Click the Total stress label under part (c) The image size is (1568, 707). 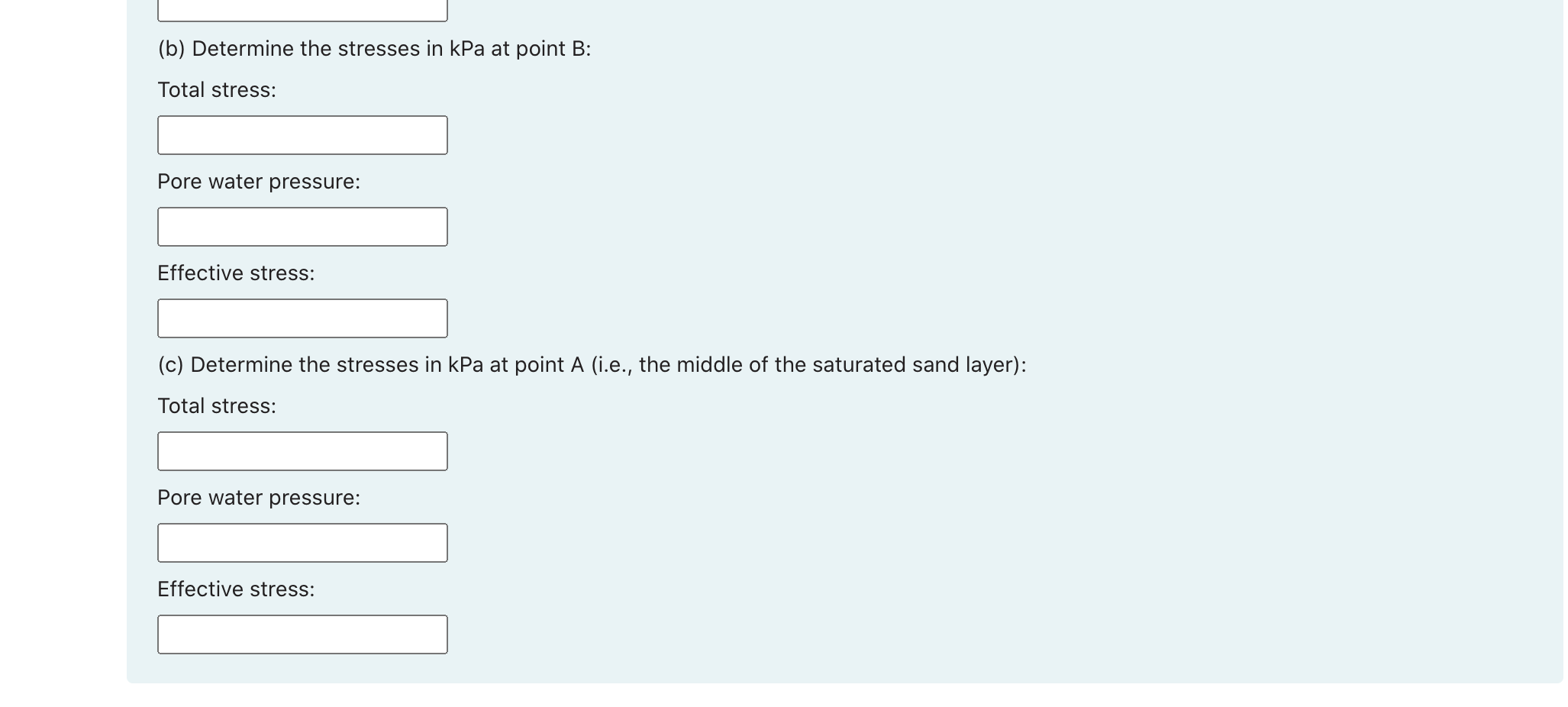pyautogui.click(x=217, y=405)
